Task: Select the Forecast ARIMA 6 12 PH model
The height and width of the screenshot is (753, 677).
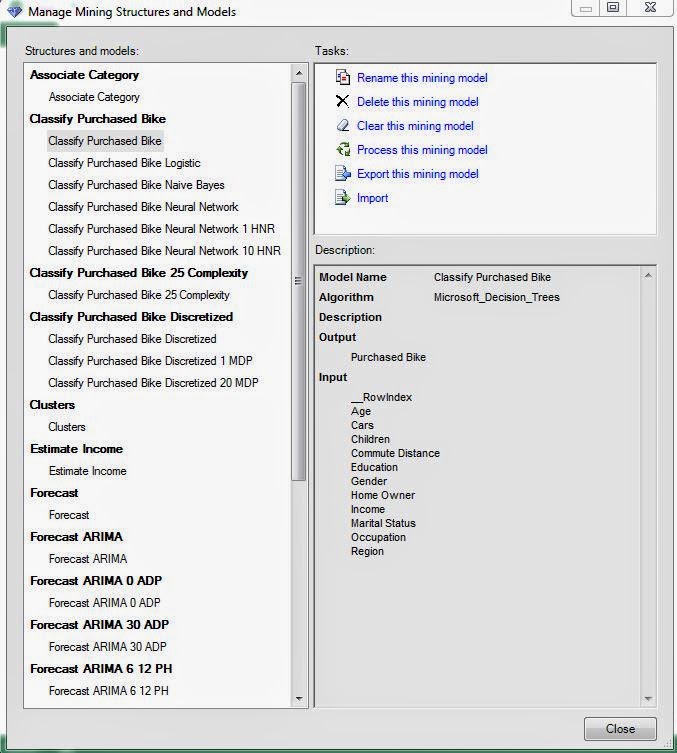Action: [x=109, y=691]
